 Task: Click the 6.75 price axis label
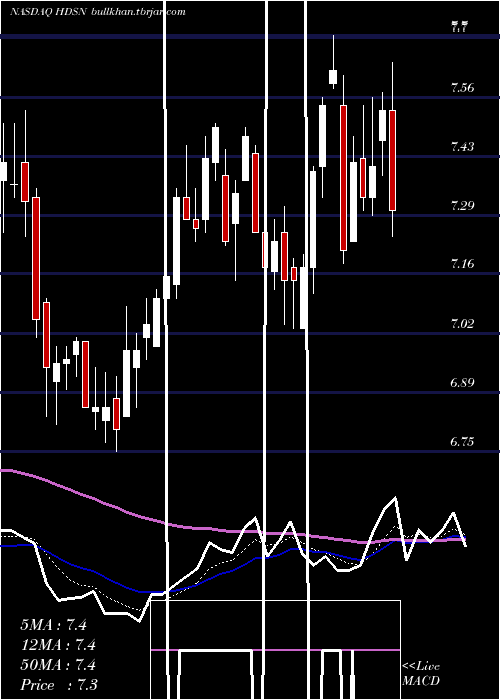462,442
